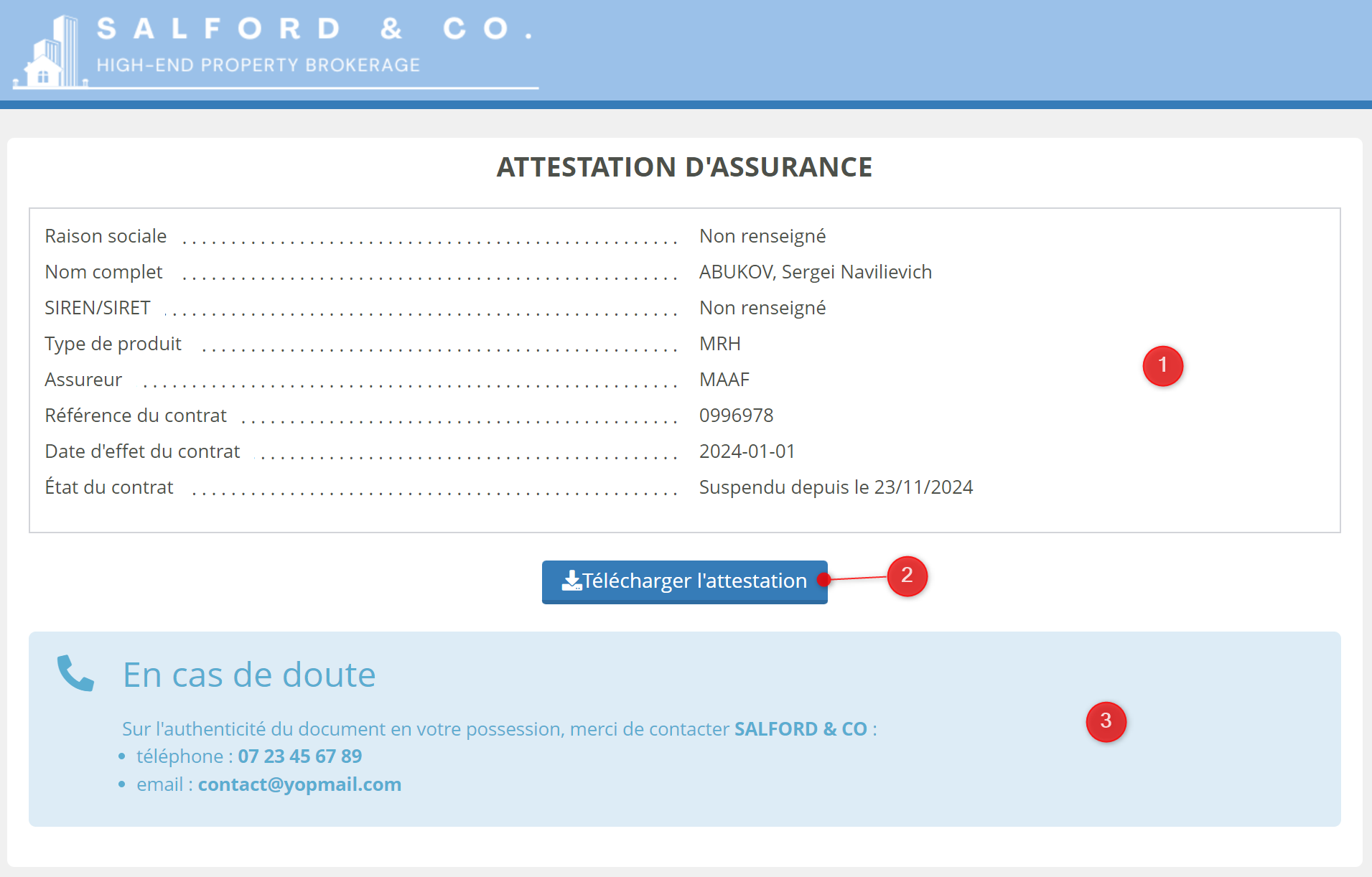The width and height of the screenshot is (1372, 877).
Task: Click red annotation marker number 1
Action: (x=1162, y=366)
